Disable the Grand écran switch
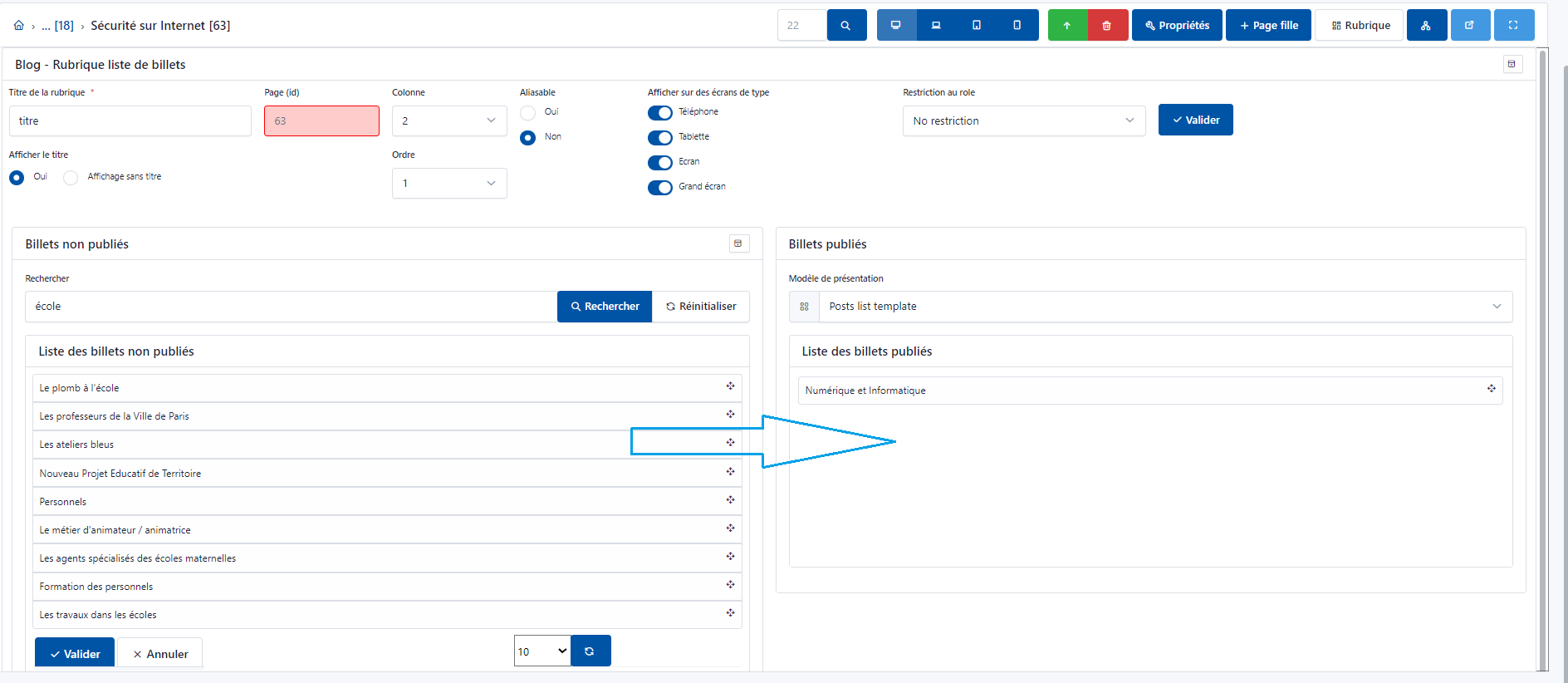The image size is (1568, 683). (x=660, y=188)
